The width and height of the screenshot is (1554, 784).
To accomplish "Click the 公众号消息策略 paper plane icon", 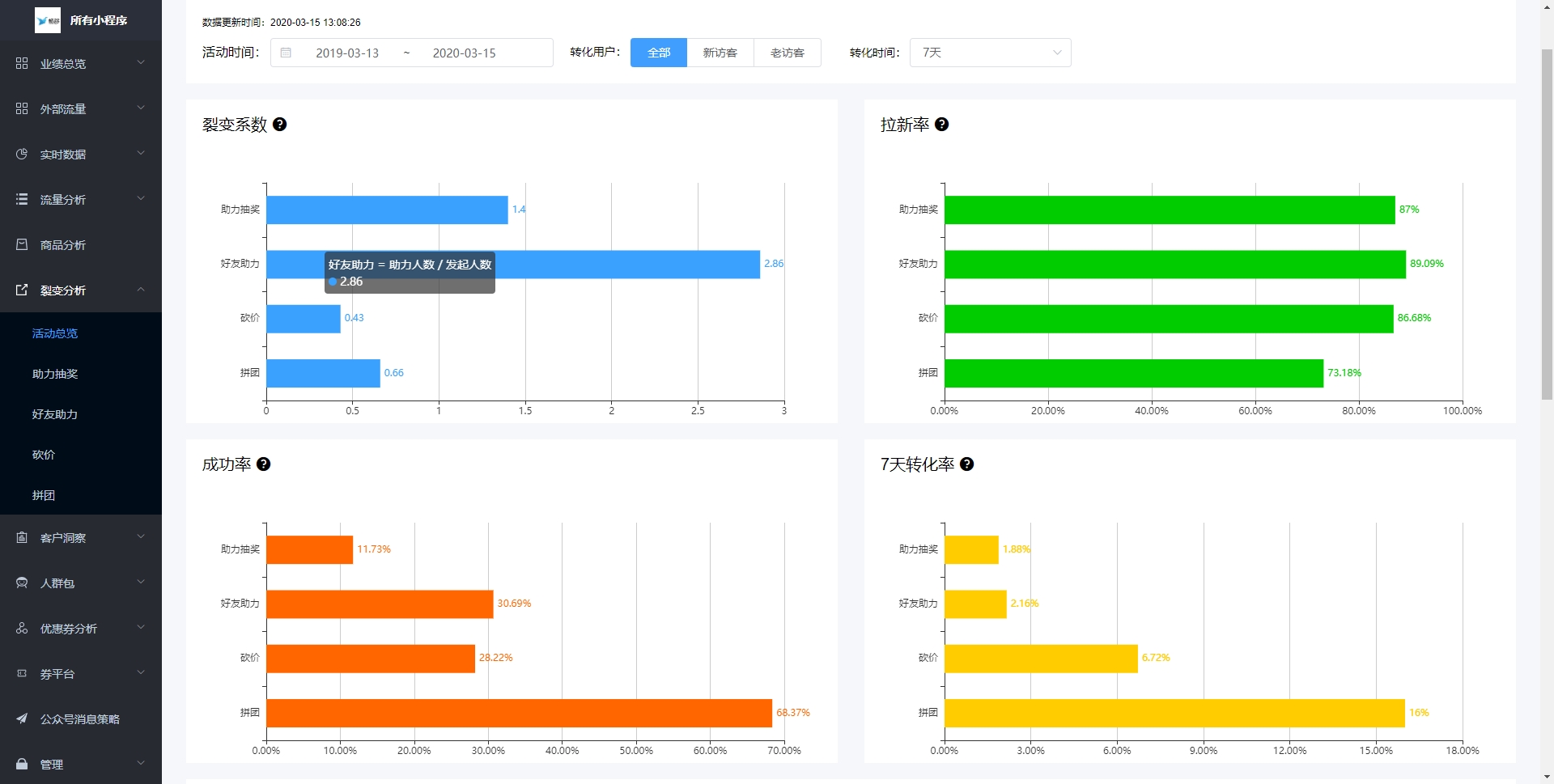I will point(22,718).
